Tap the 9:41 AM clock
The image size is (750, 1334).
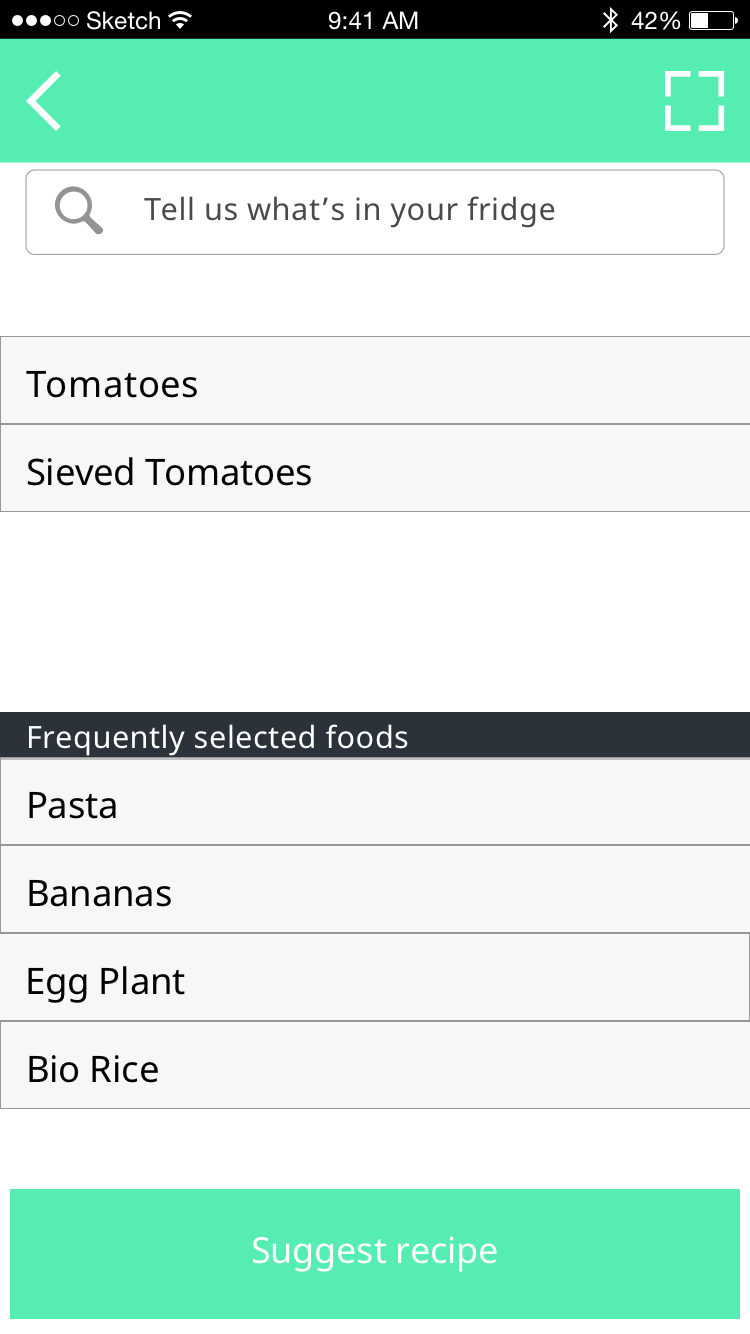373,20
